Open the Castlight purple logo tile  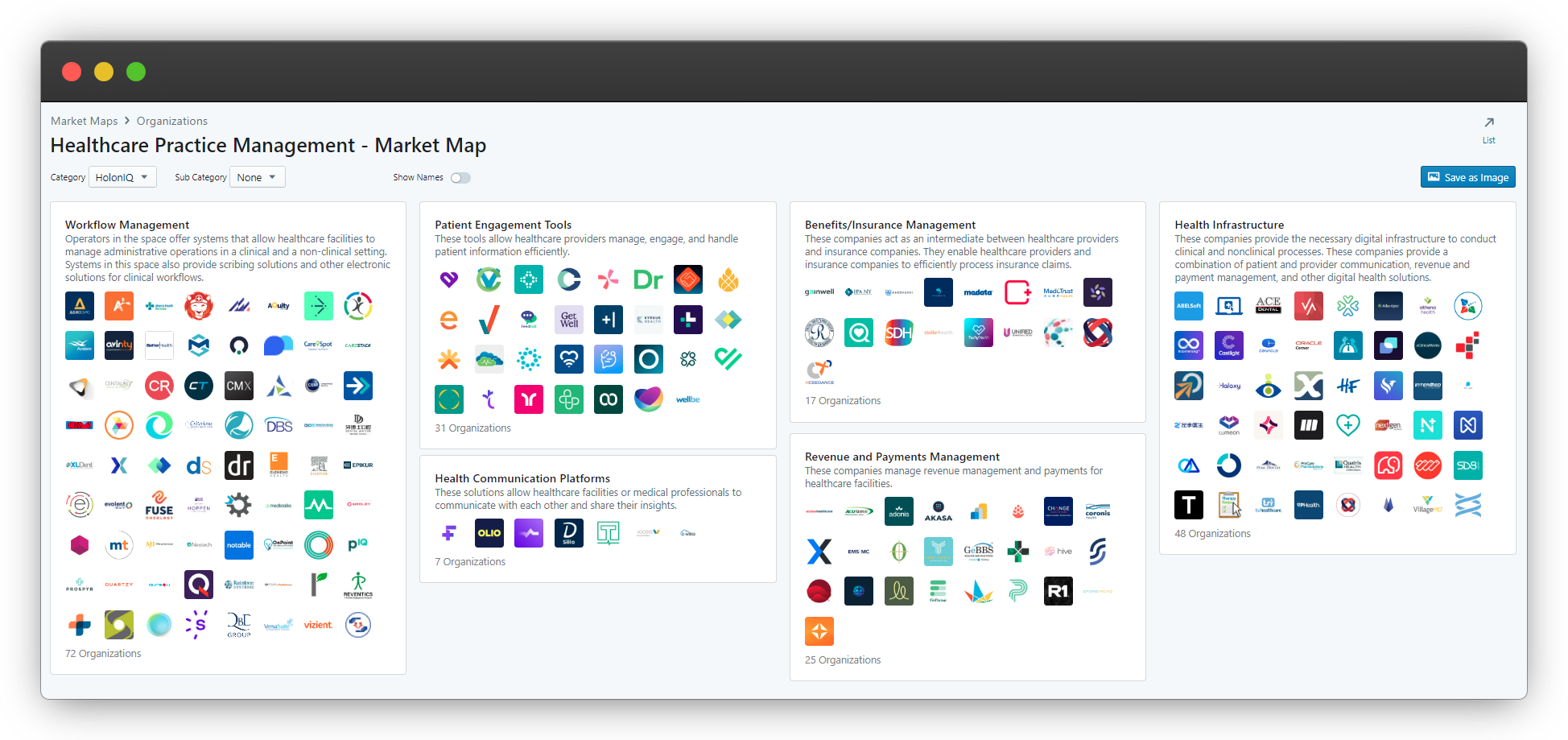tap(1229, 345)
